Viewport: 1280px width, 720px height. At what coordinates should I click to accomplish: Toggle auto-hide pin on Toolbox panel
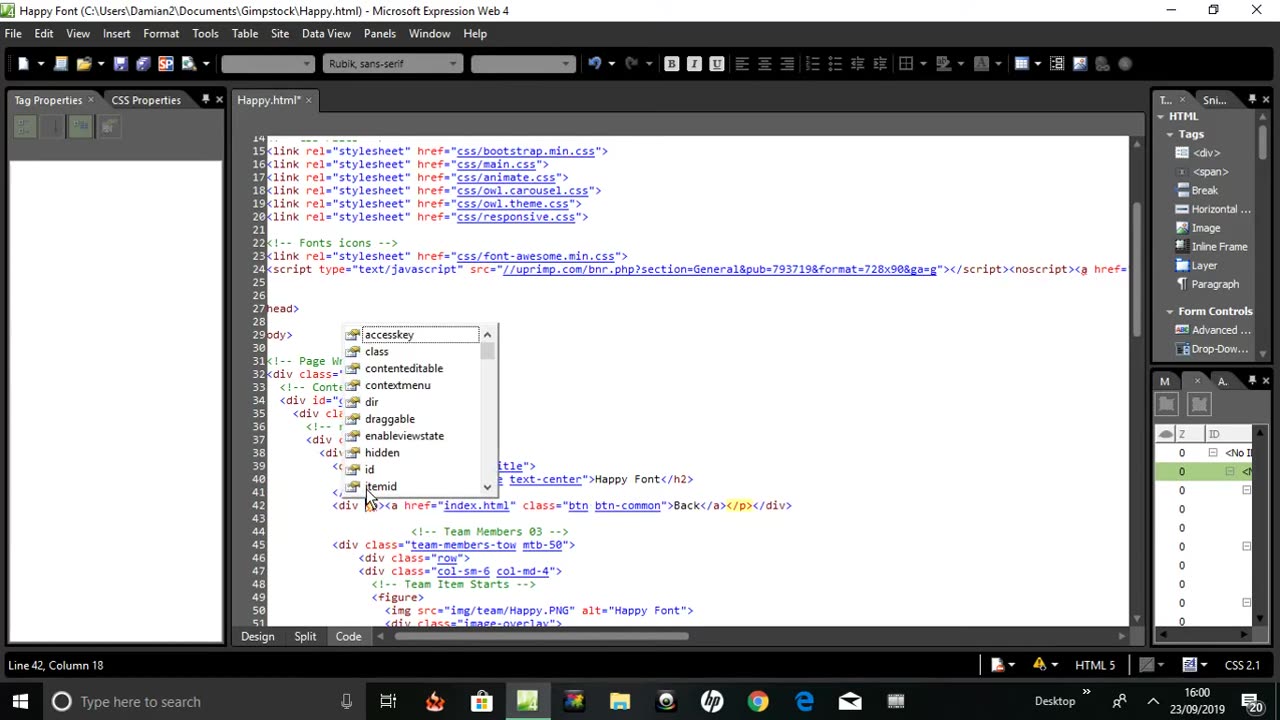point(1251,100)
